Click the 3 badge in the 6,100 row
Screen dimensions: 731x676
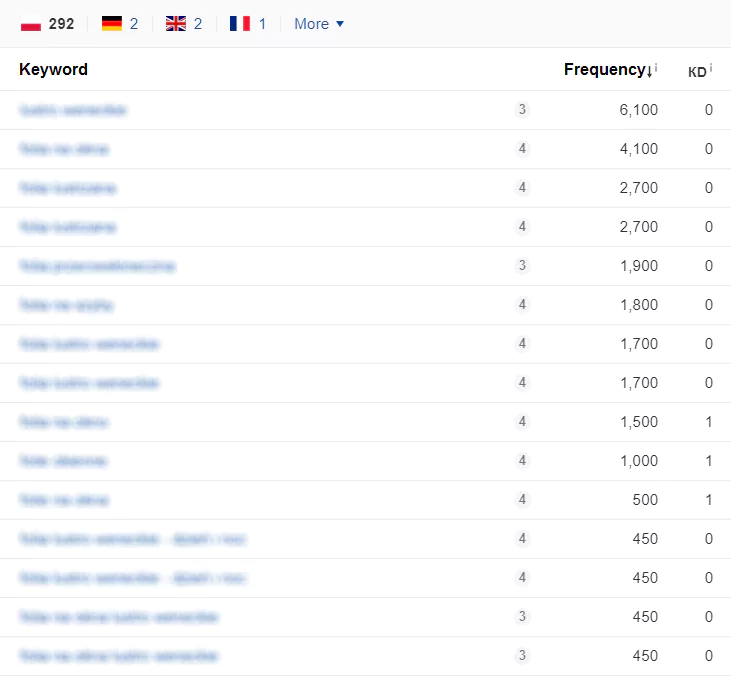522,110
